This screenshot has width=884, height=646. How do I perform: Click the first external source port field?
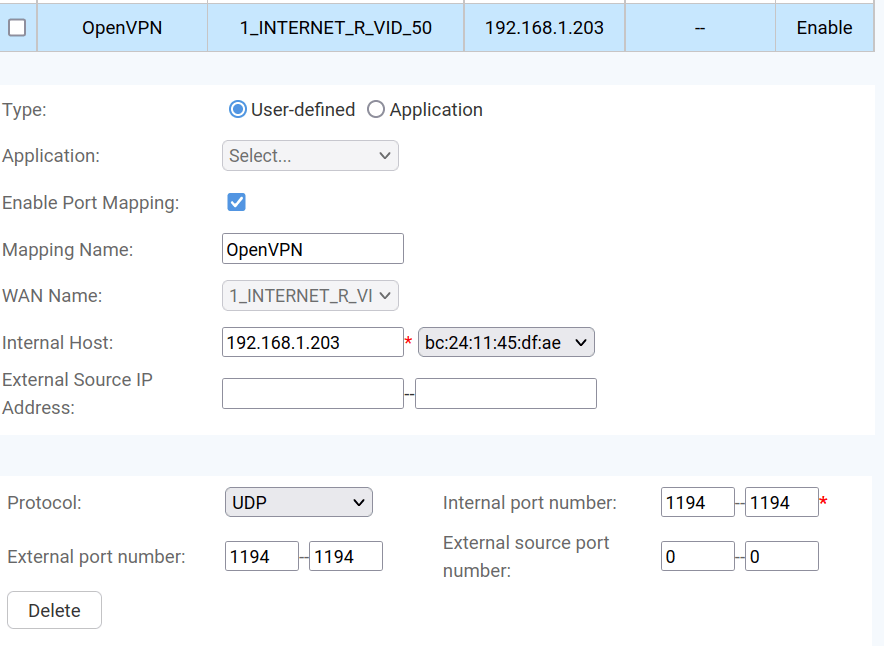697,557
